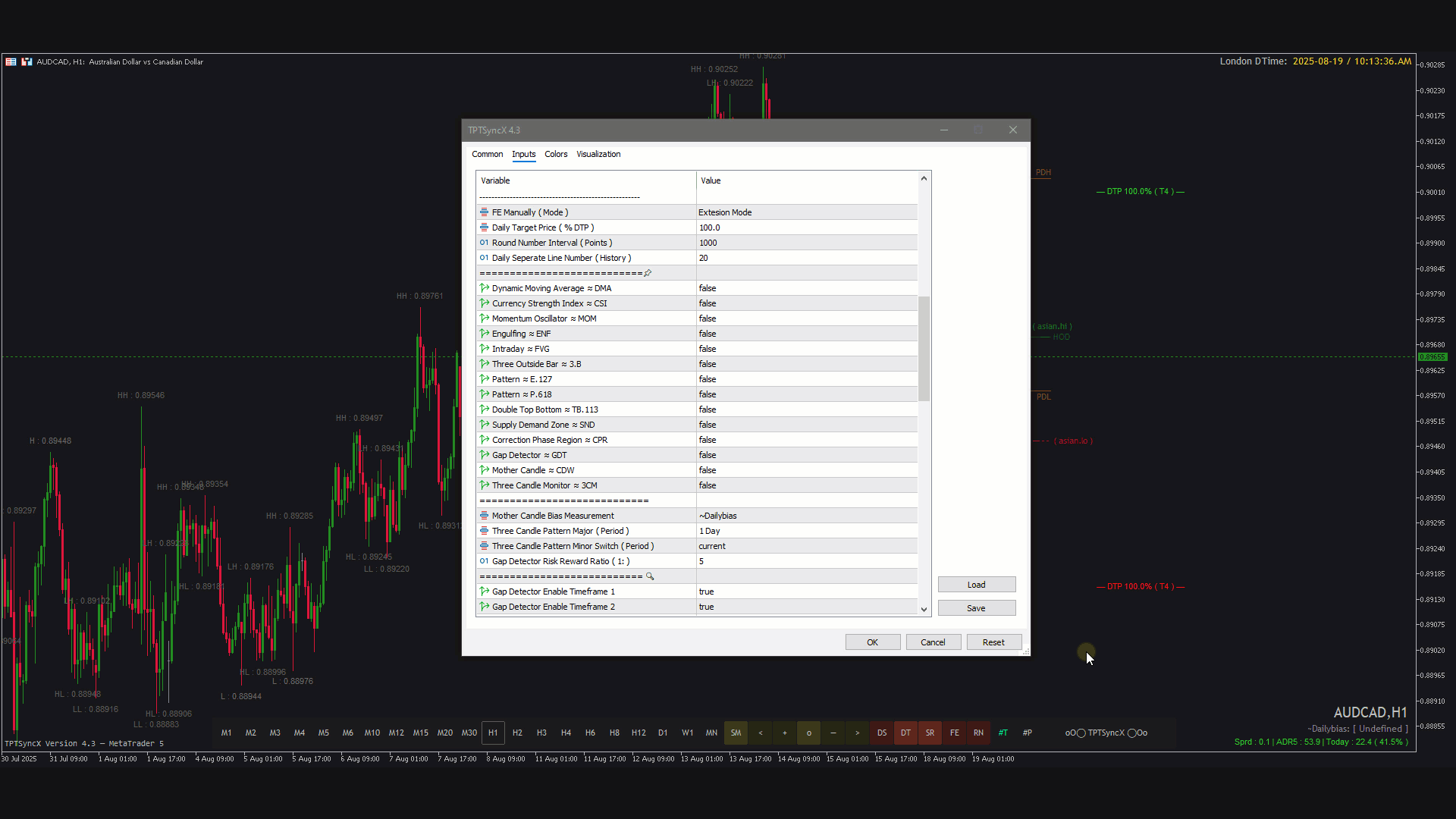Toggle the #P button on chart toolbar
The image size is (1456, 819).
click(1028, 733)
